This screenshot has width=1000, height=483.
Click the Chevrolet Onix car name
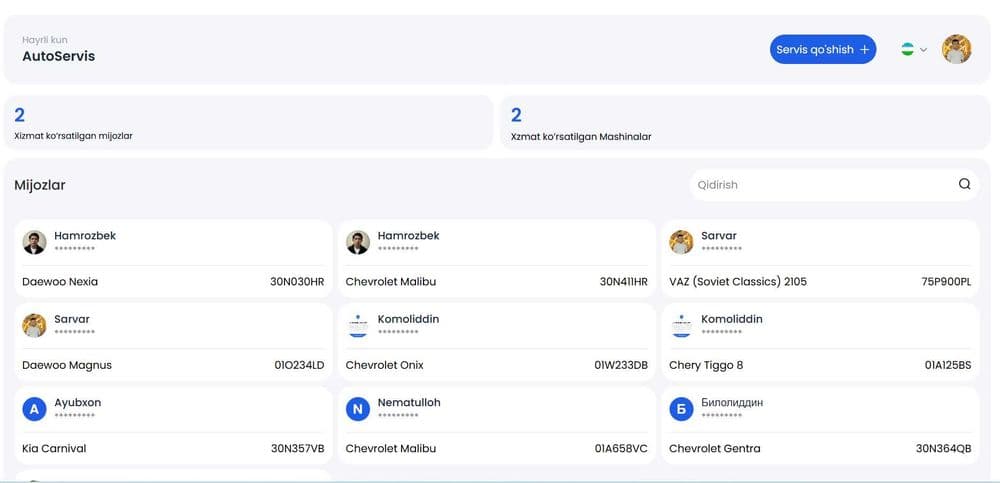[385, 365]
